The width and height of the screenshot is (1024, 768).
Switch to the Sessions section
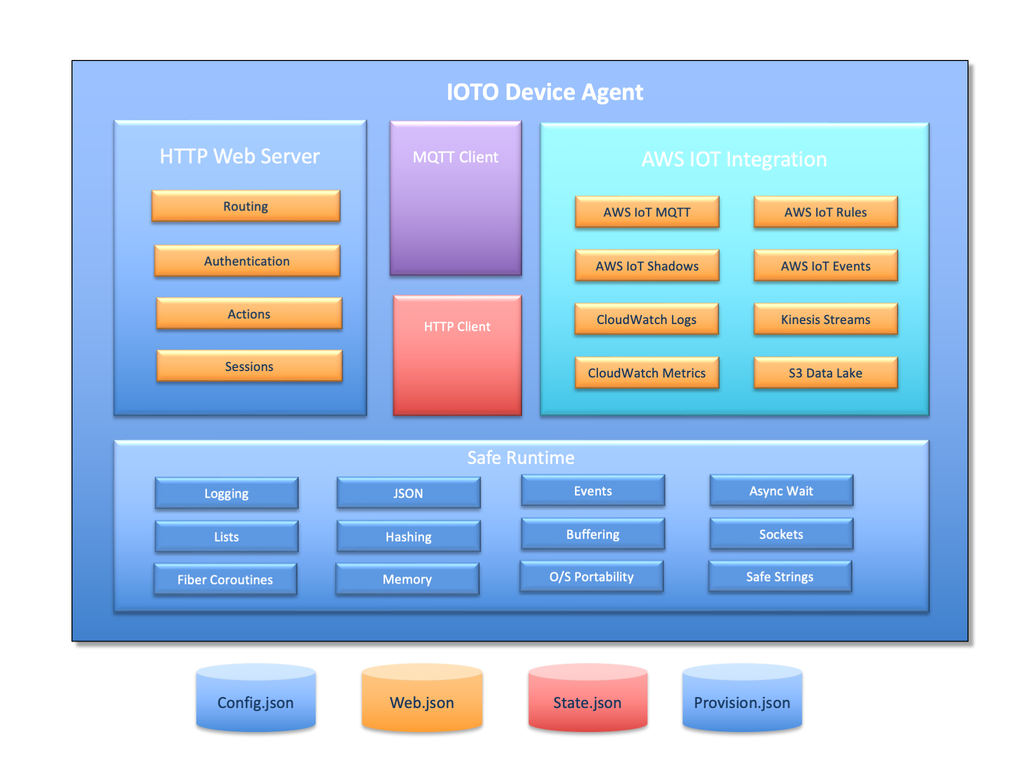(248, 366)
